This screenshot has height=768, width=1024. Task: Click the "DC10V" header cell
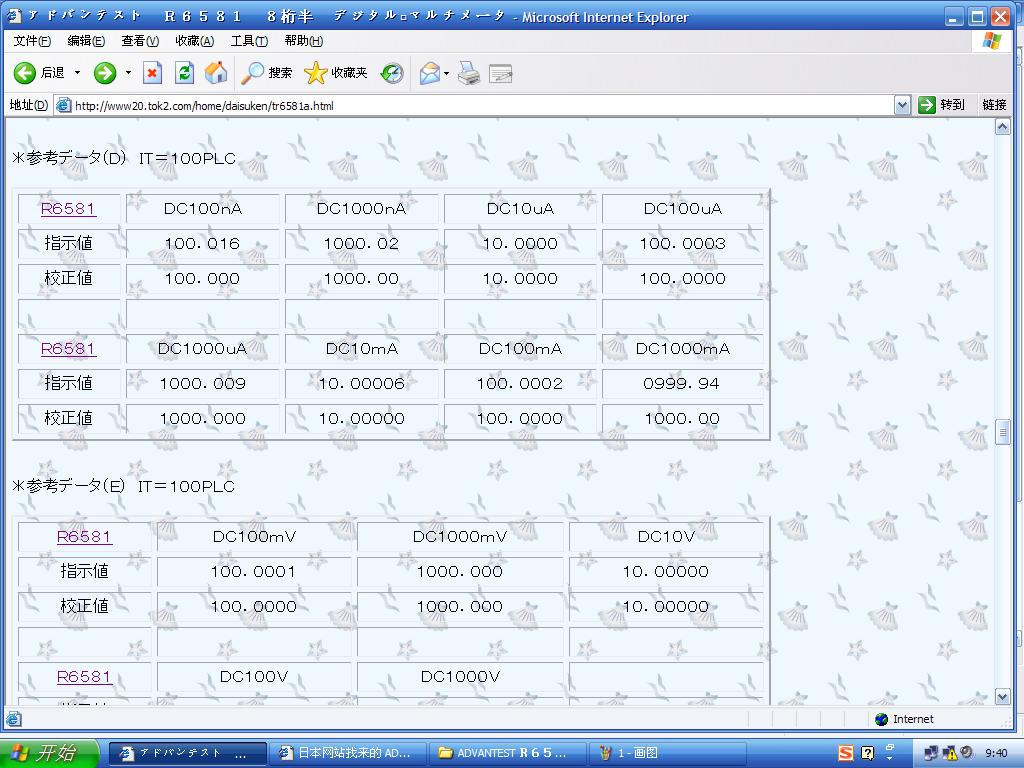(x=666, y=537)
